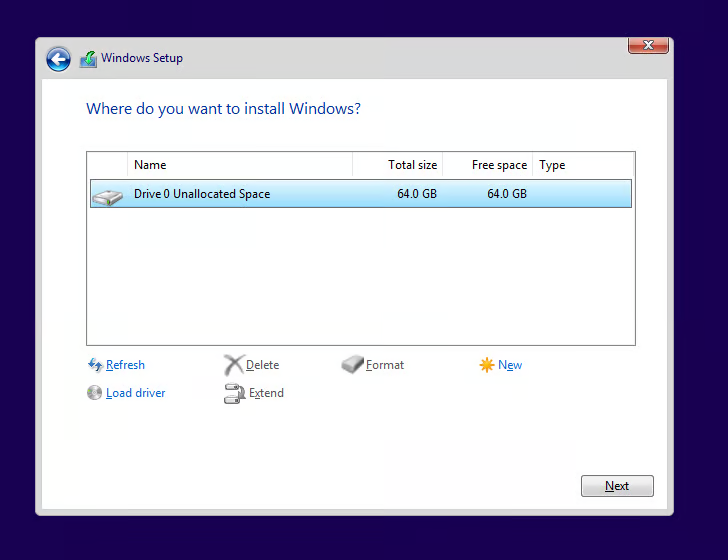Click the Extend partition icon

pyautogui.click(x=234, y=394)
